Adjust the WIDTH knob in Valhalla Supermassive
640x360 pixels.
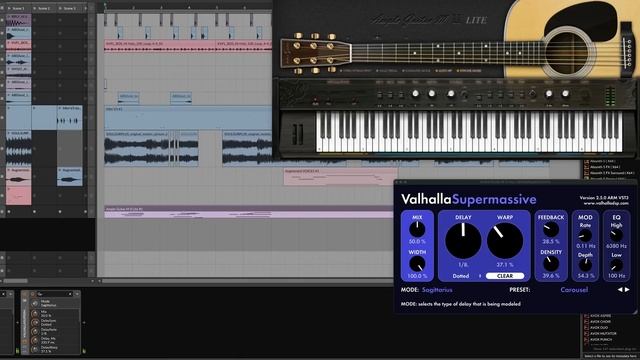[417, 264]
